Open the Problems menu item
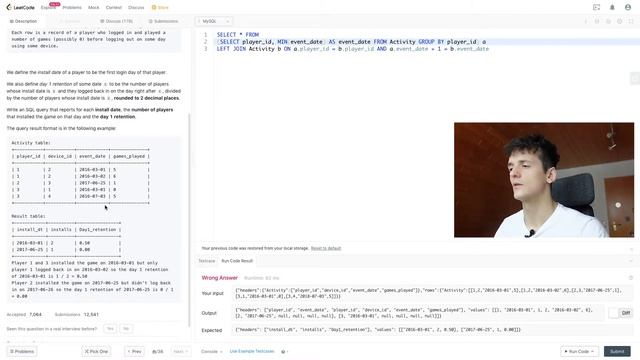 72,7
